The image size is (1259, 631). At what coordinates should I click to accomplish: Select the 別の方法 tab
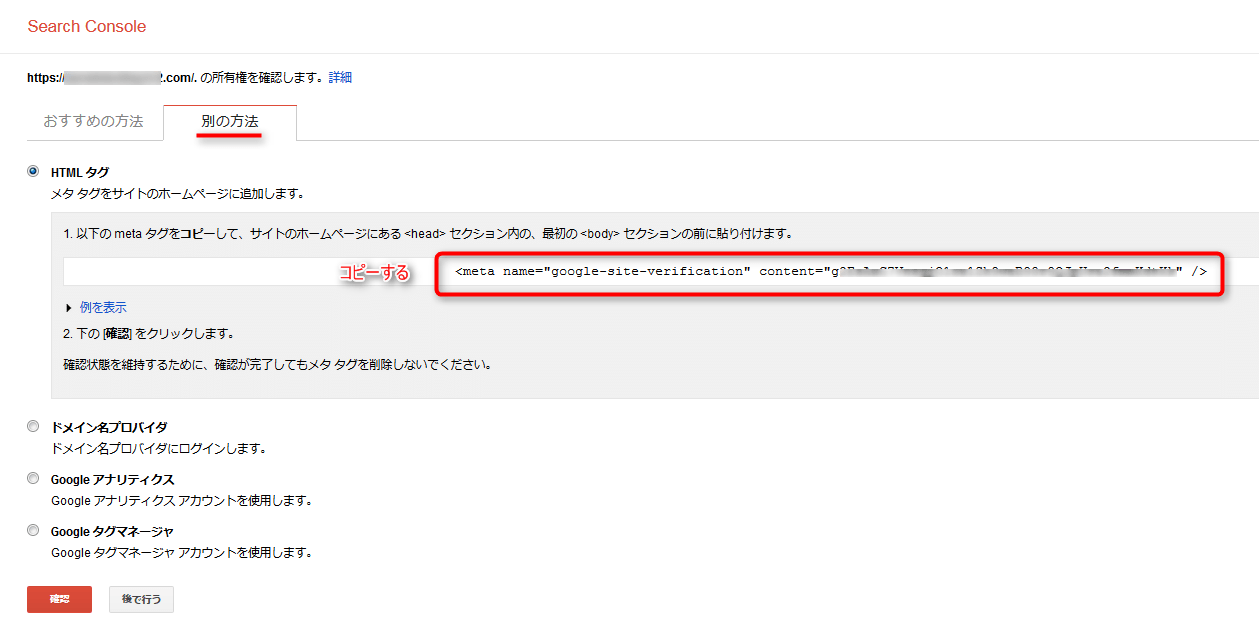point(230,121)
